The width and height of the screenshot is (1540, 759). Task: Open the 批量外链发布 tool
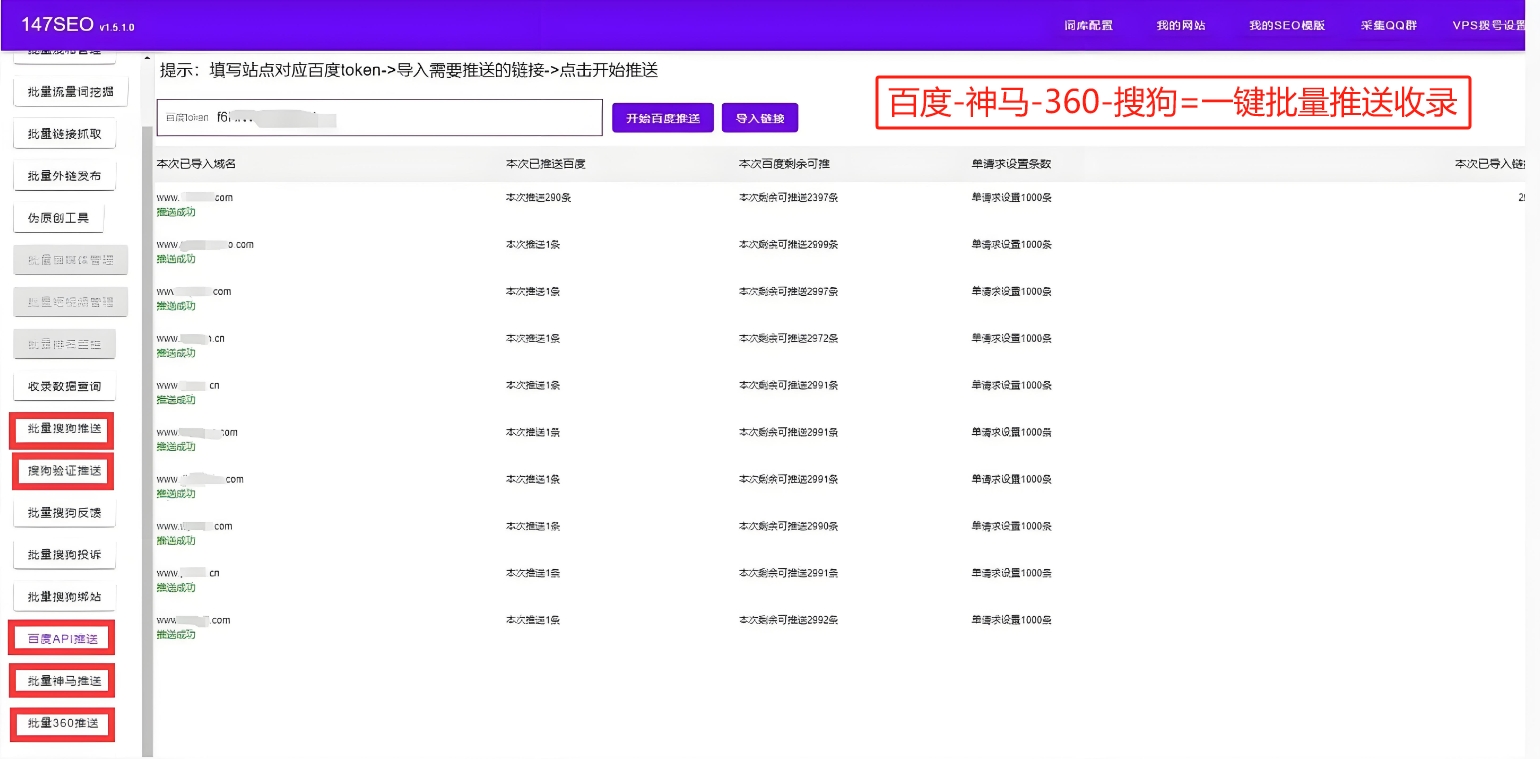click(x=62, y=174)
